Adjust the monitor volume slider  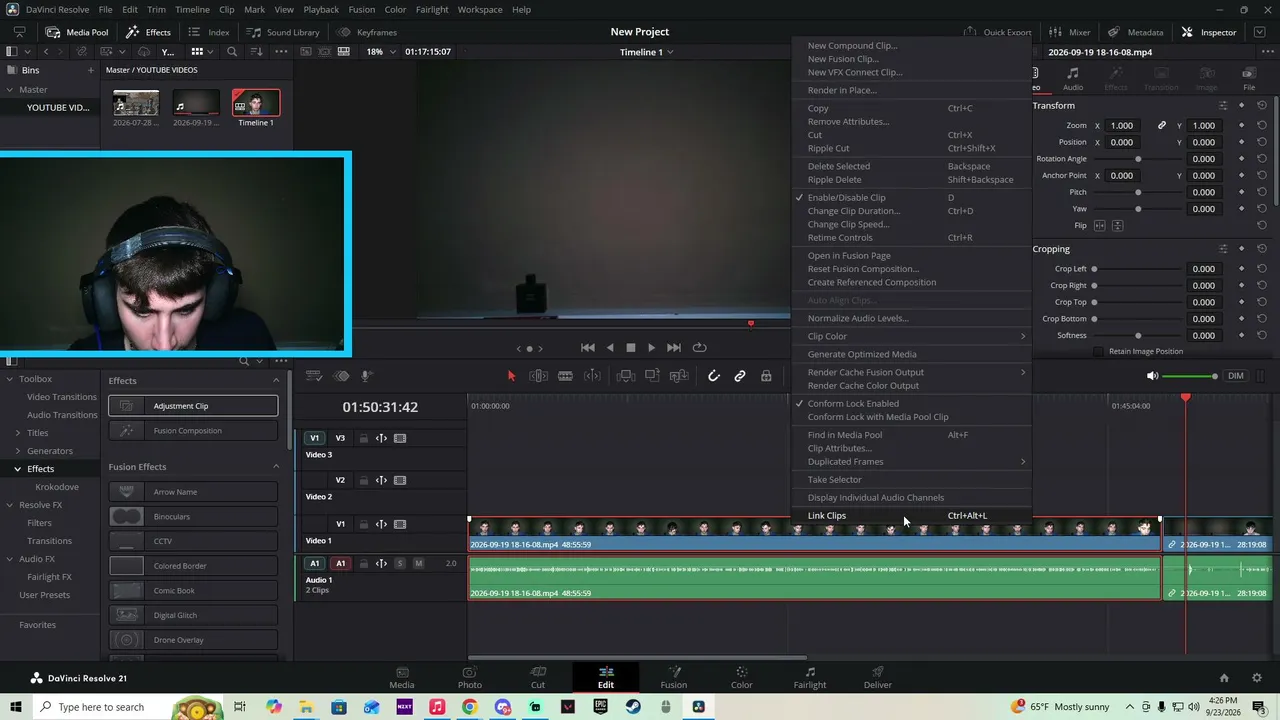tap(1191, 376)
